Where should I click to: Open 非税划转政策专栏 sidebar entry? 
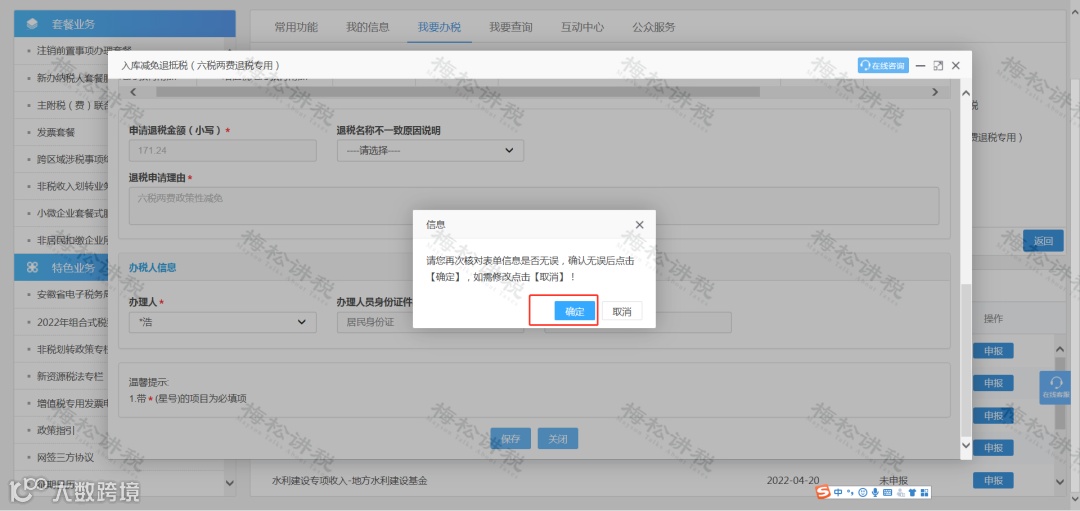tap(72, 349)
